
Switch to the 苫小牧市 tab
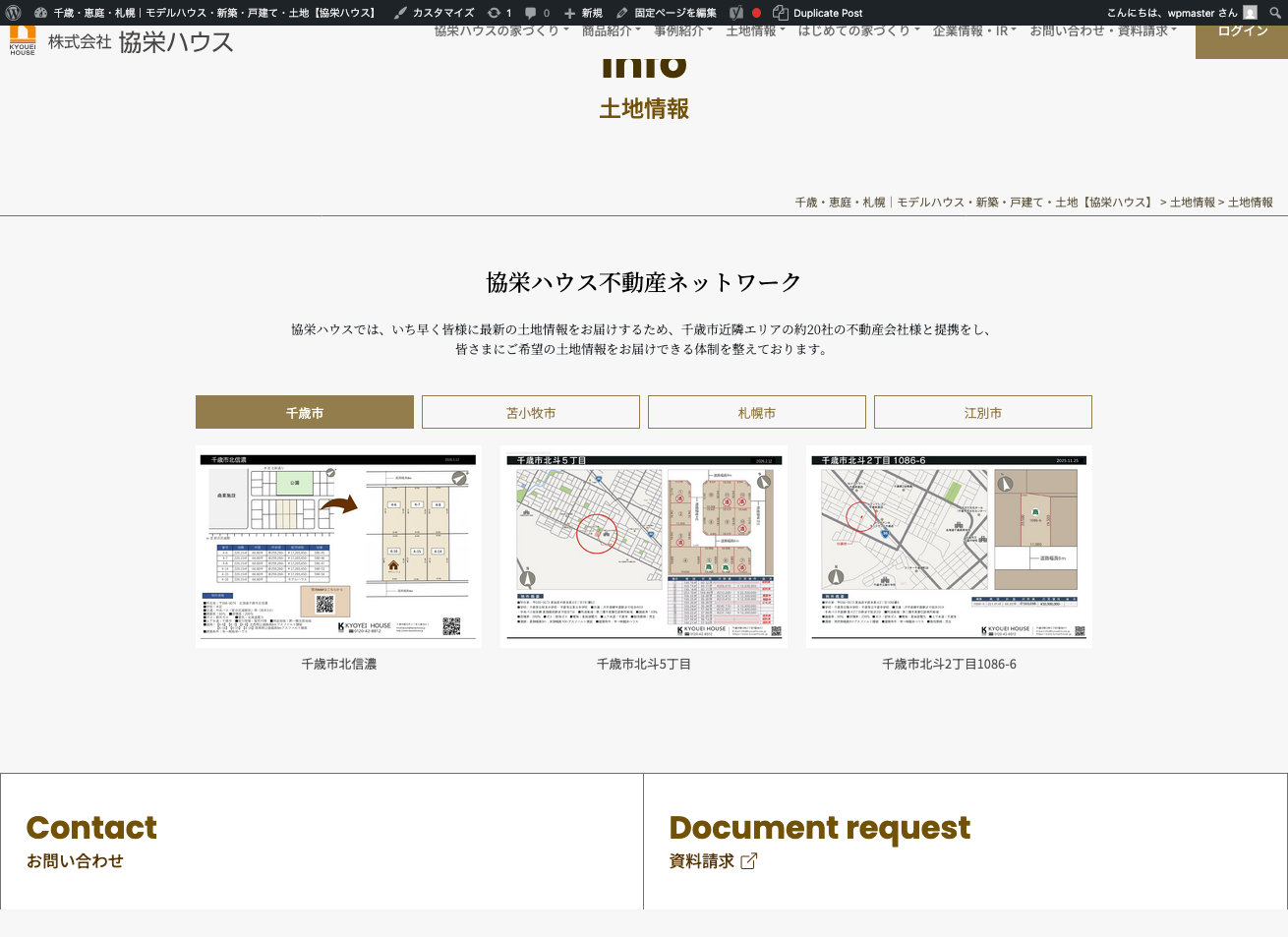tap(531, 413)
